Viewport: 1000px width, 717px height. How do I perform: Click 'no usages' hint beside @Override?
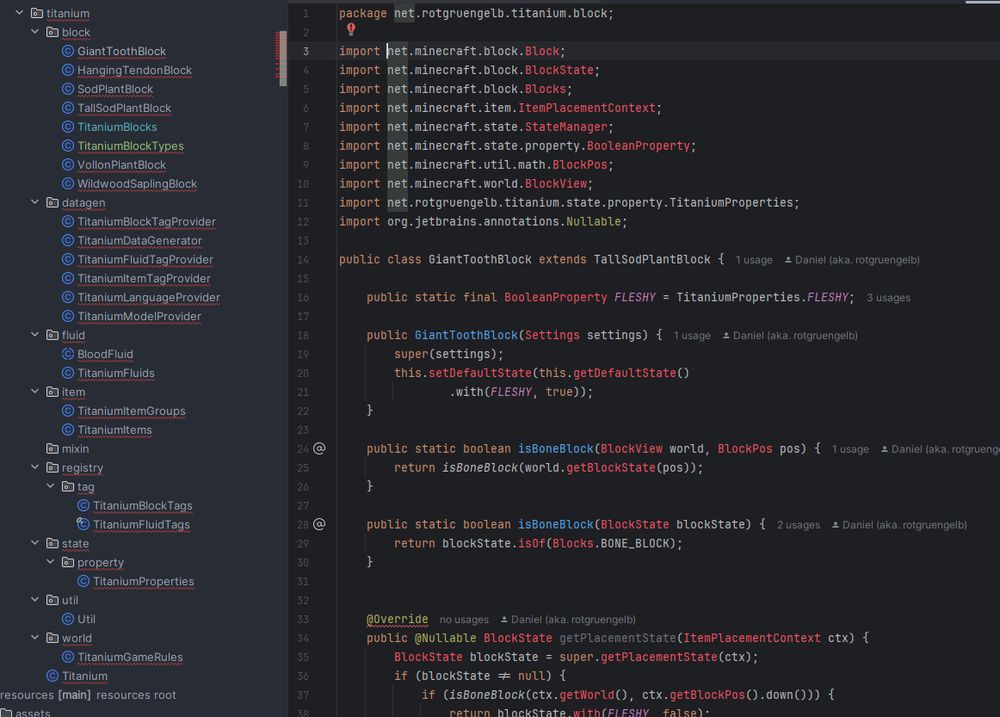pos(464,619)
